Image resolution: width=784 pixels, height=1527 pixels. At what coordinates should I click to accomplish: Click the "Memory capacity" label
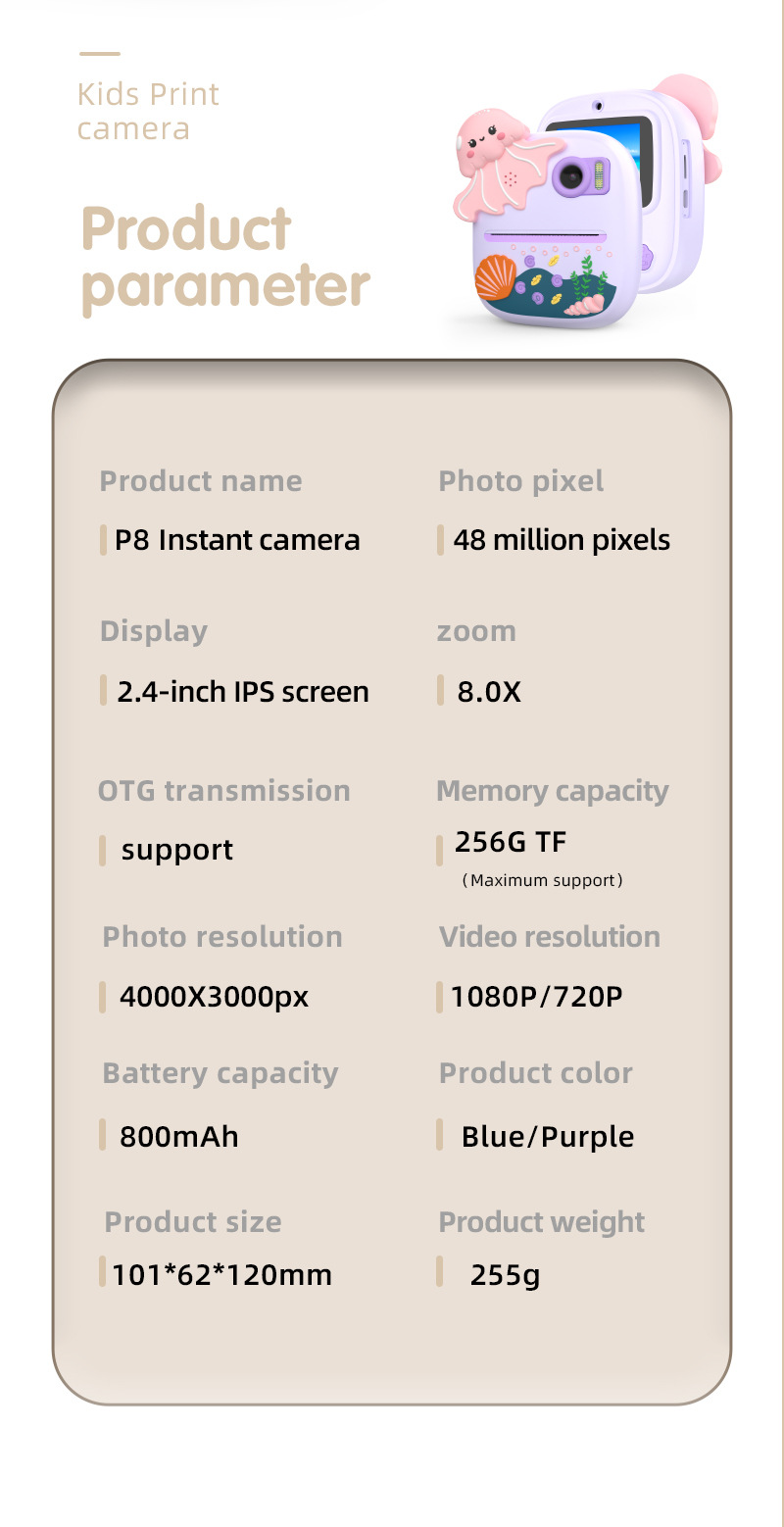tap(553, 791)
